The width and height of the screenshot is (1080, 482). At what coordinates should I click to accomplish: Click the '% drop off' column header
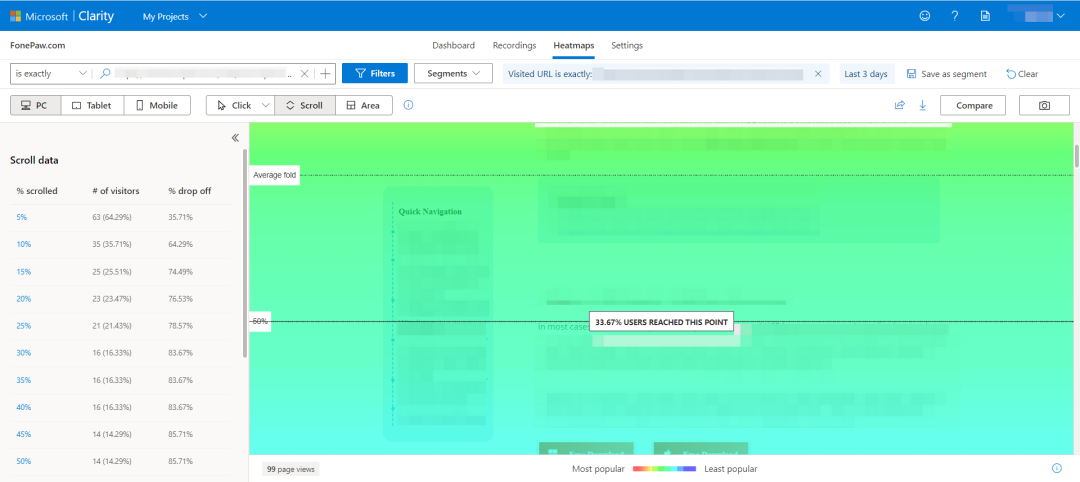[189, 191]
